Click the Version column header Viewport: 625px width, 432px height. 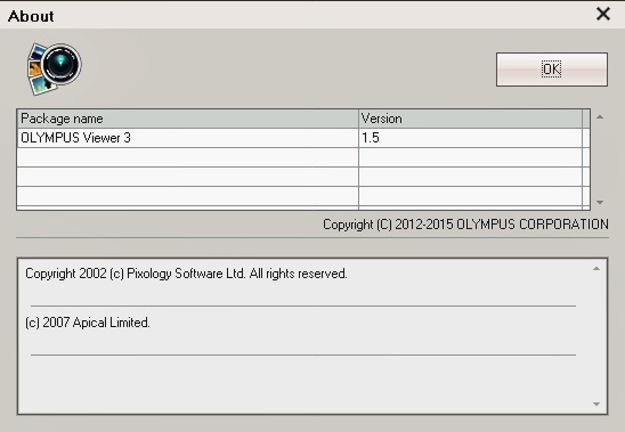tap(470, 119)
